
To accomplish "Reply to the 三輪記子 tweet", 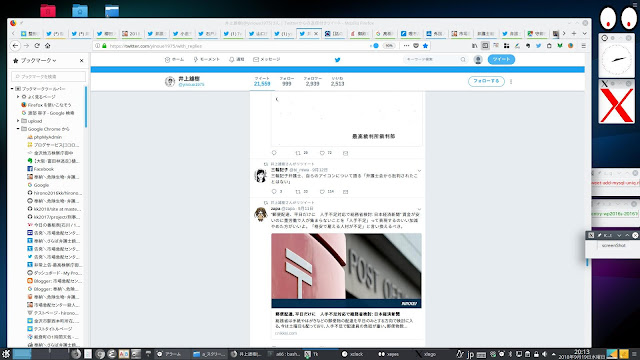I will point(274,191).
